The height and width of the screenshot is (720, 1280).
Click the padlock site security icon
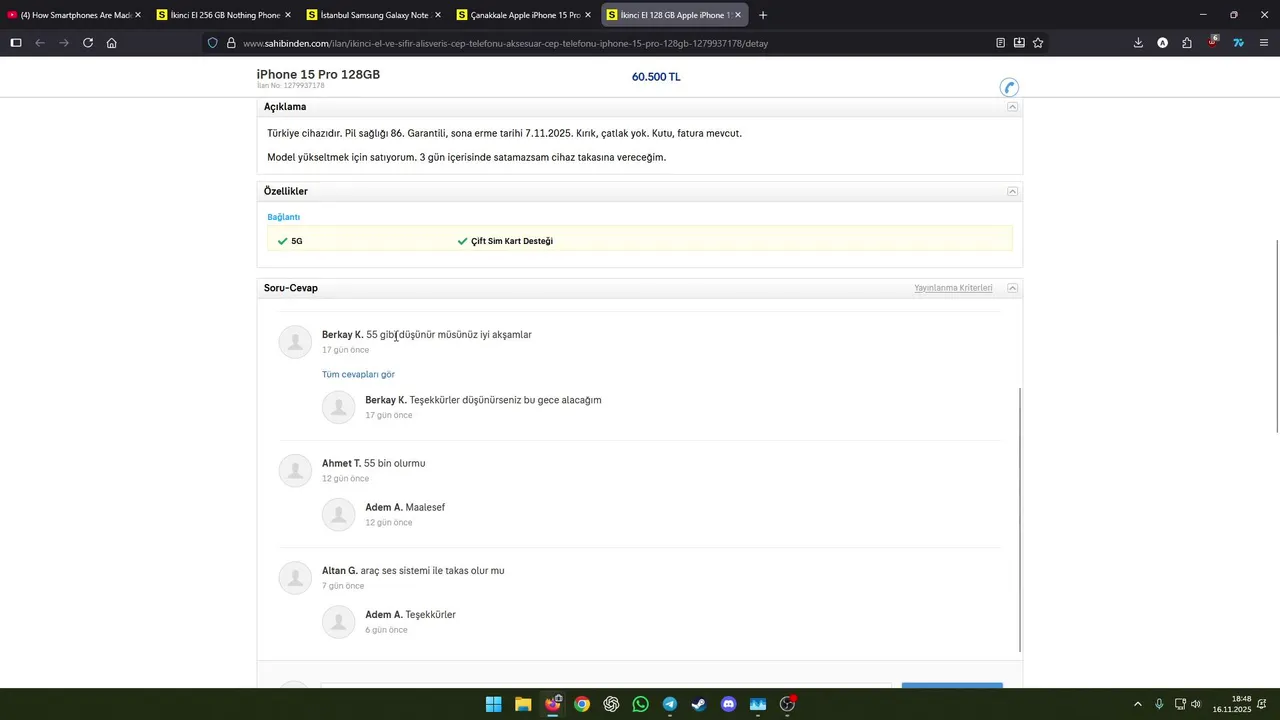tap(231, 43)
